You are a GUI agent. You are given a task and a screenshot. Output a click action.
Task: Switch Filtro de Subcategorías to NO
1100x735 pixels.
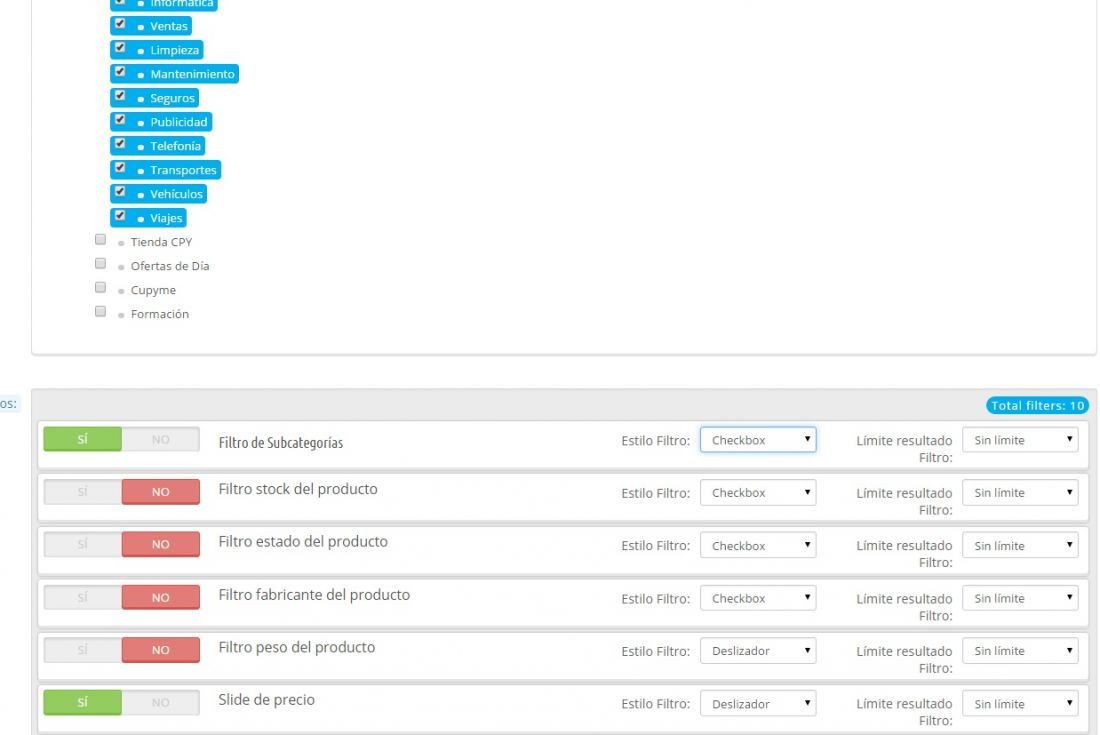(161, 440)
